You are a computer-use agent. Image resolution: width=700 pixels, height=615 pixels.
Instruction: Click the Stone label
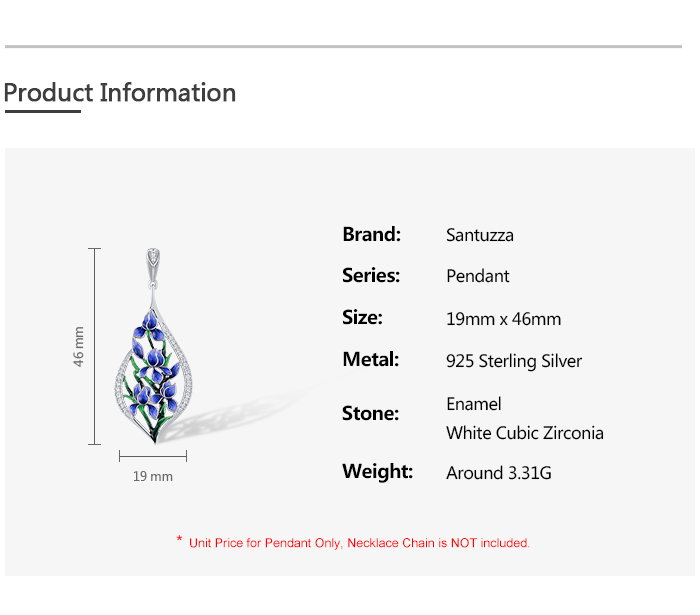pos(370,414)
